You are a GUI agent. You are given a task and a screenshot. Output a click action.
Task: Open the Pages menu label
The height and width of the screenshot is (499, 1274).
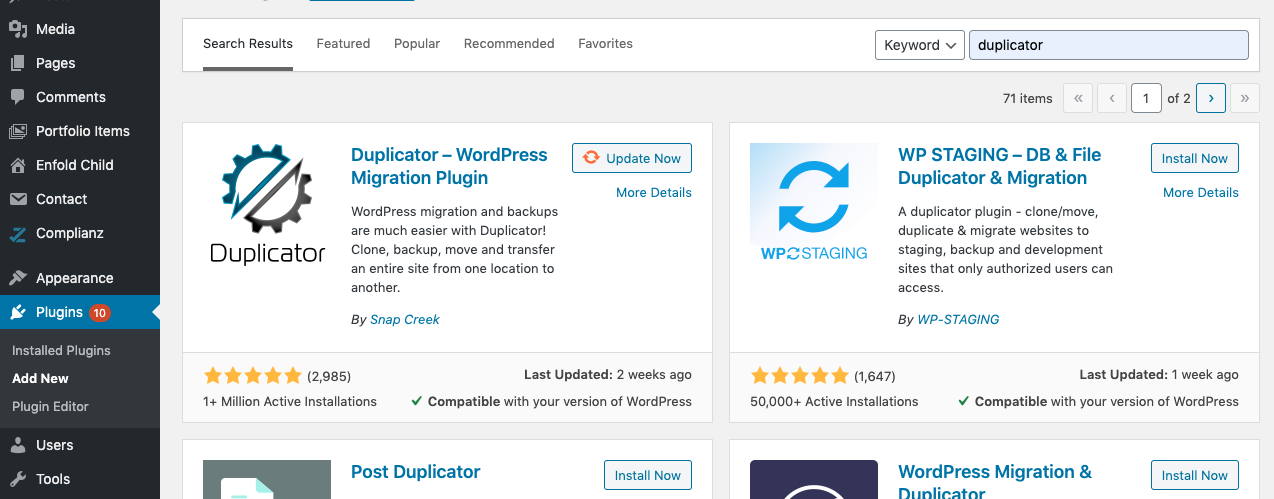click(x=55, y=63)
